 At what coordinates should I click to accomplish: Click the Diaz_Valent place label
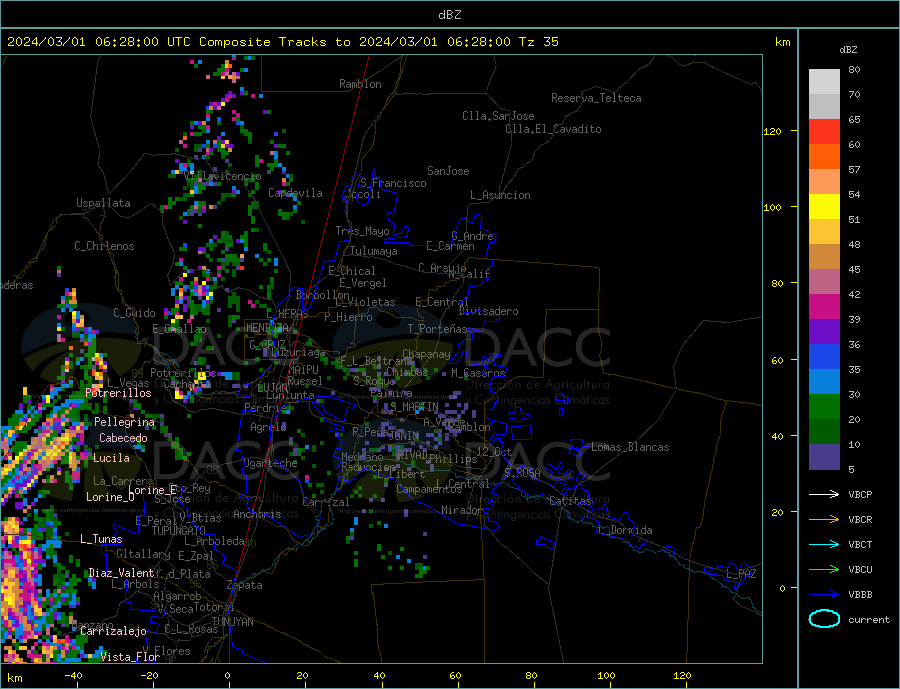click(x=121, y=573)
